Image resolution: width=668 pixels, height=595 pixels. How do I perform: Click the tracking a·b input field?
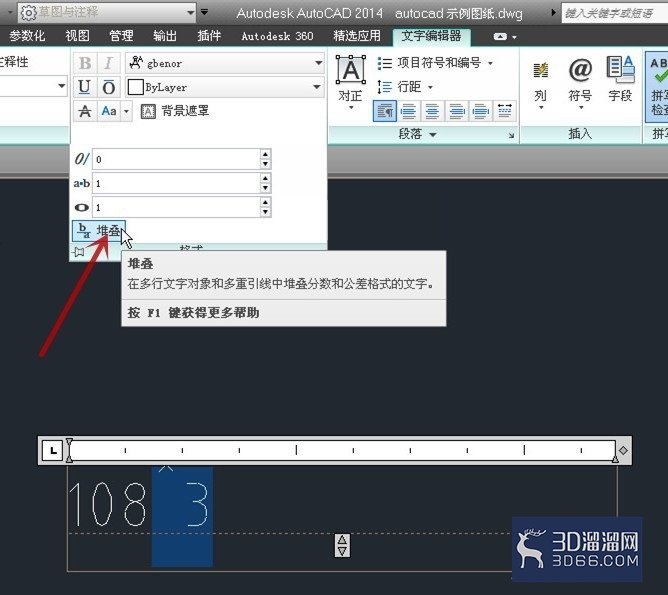coord(176,184)
